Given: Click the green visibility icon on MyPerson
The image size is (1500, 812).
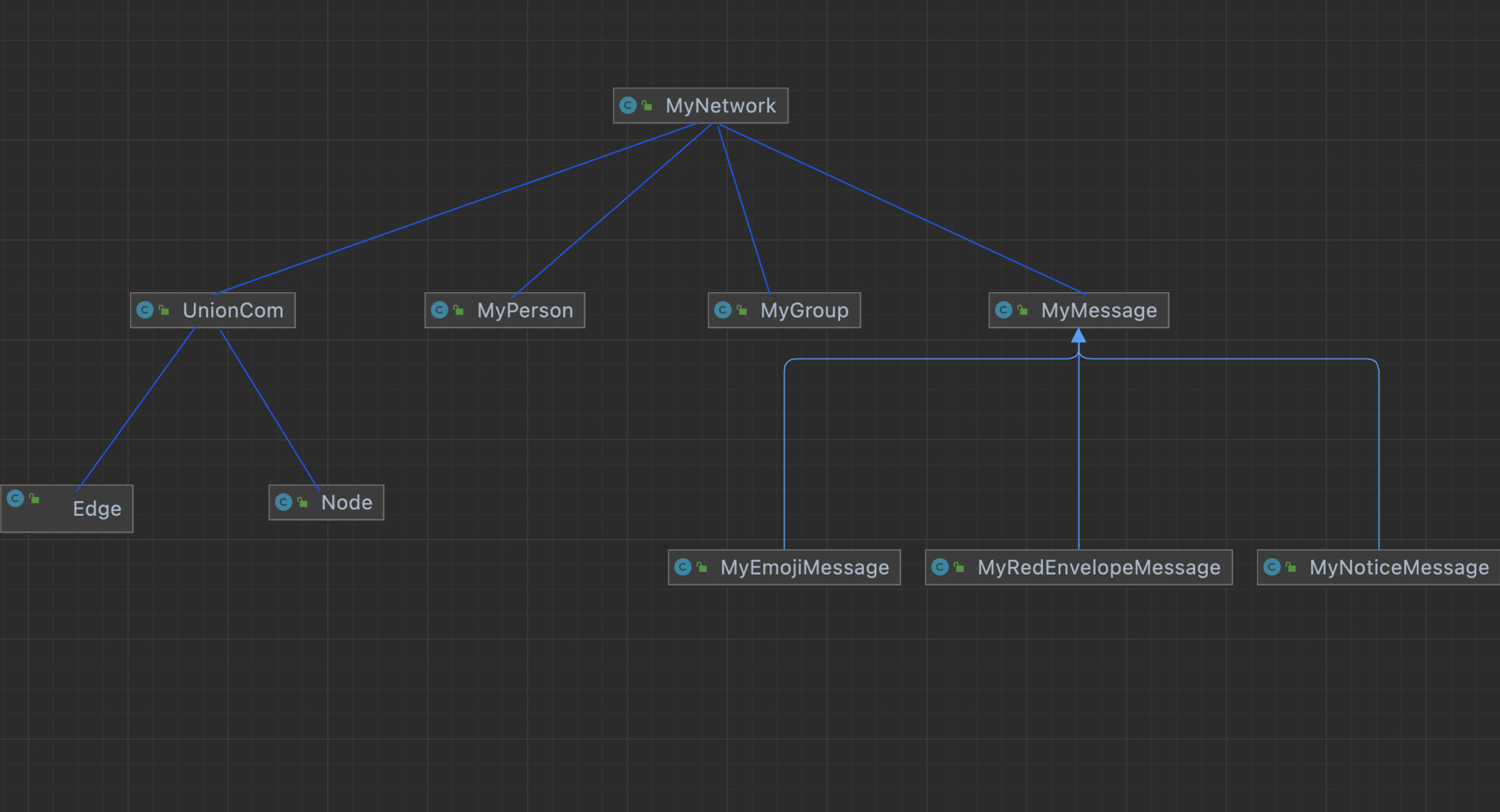Looking at the screenshot, I should pos(459,310).
